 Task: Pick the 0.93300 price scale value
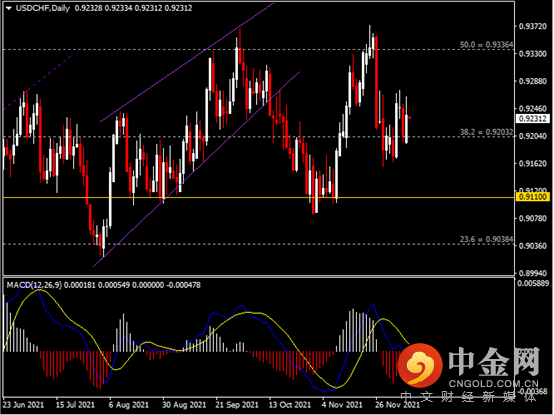[x=533, y=54]
